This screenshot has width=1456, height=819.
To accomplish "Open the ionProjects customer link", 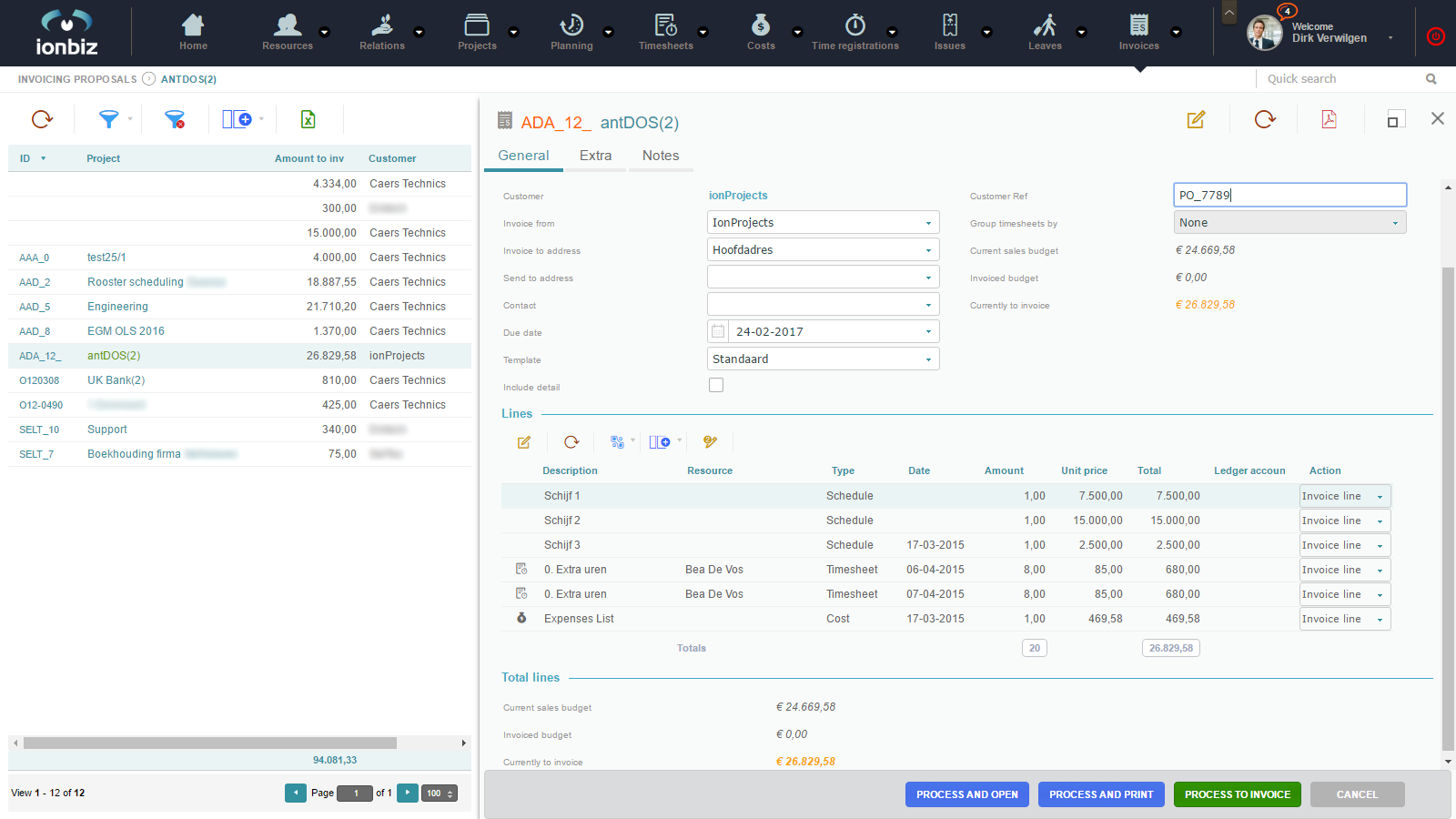I will (738, 196).
